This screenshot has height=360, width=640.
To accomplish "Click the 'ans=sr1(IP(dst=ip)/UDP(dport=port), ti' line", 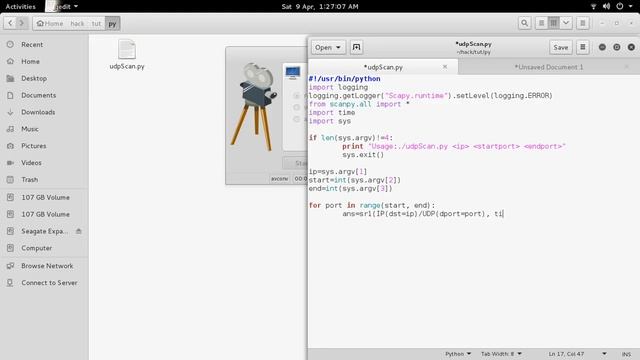I will pyautogui.click(x=423, y=213).
